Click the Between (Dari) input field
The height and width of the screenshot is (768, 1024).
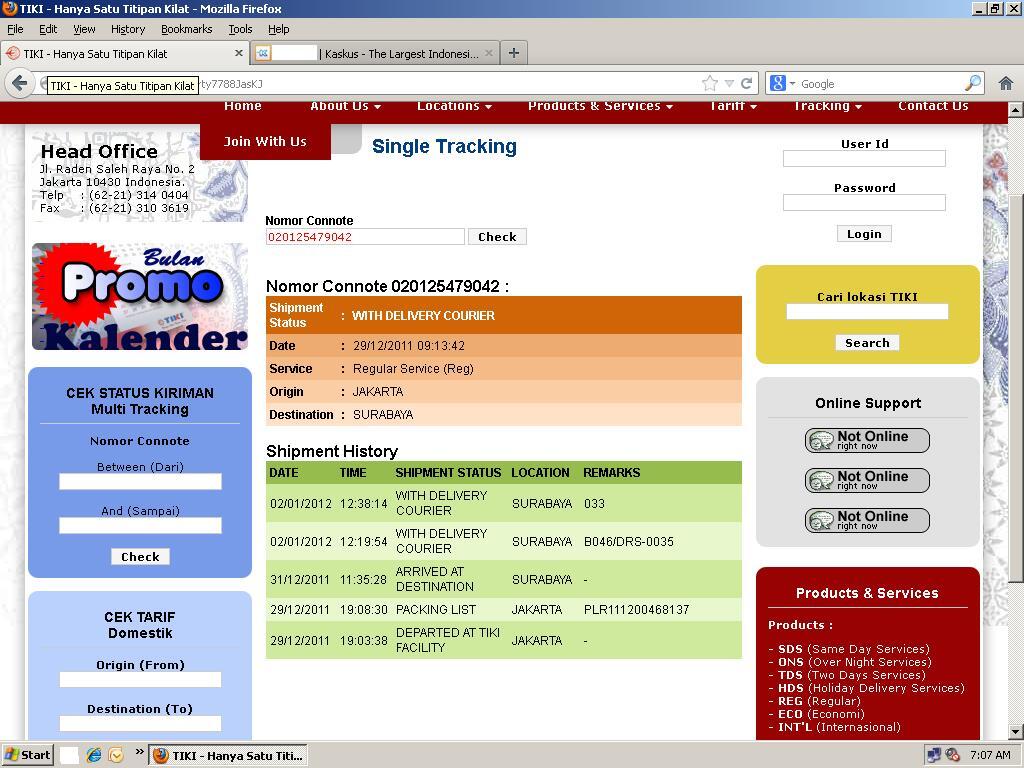140,481
